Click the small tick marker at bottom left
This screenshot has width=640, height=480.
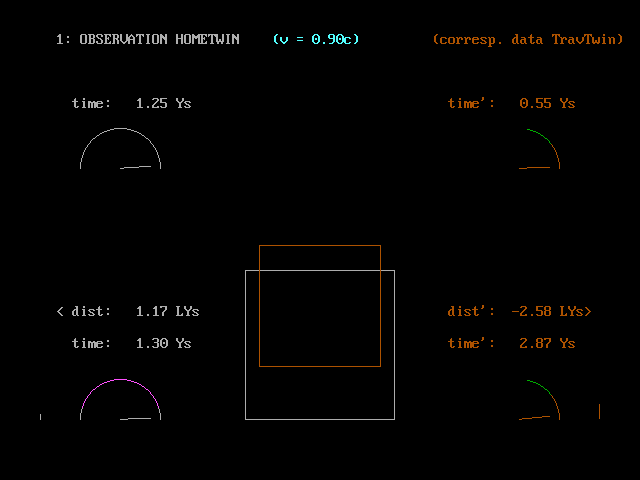[x=40, y=416]
